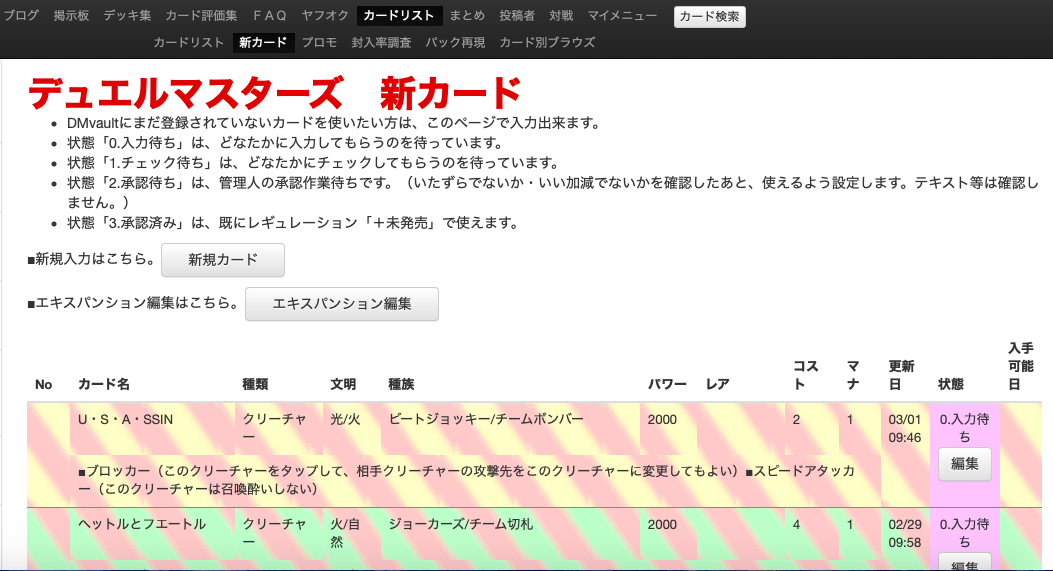Click race cell ビートジョッキー/チームボンバー
1053x571 pixels.
(x=486, y=420)
